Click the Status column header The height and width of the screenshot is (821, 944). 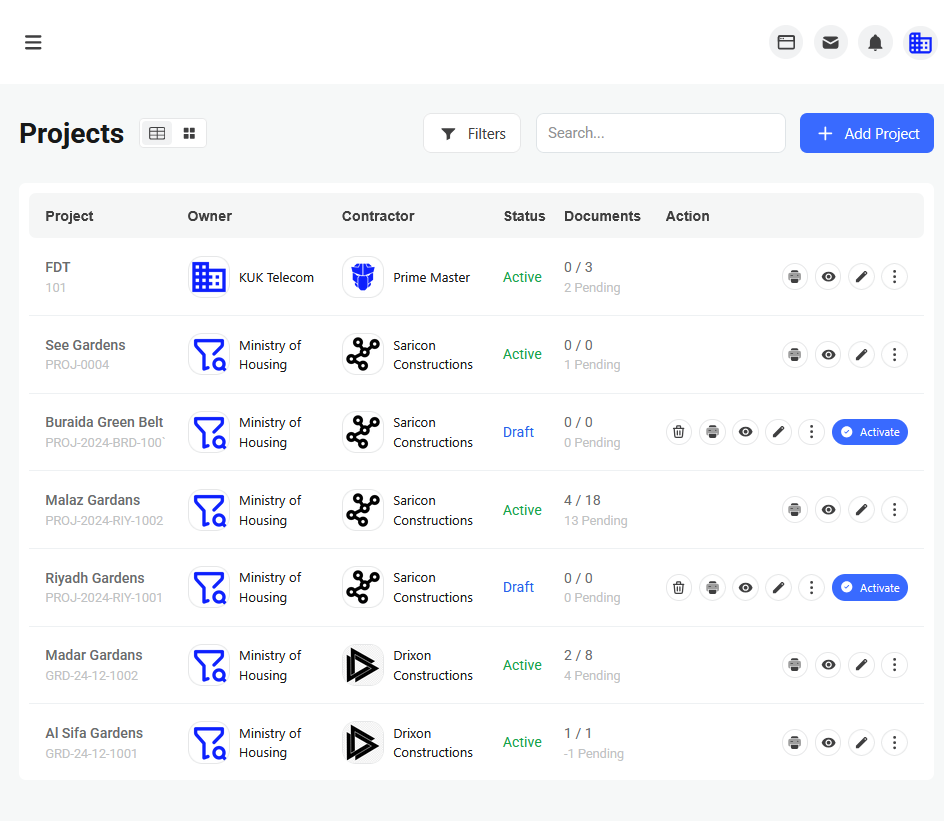[x=524, y=216]
